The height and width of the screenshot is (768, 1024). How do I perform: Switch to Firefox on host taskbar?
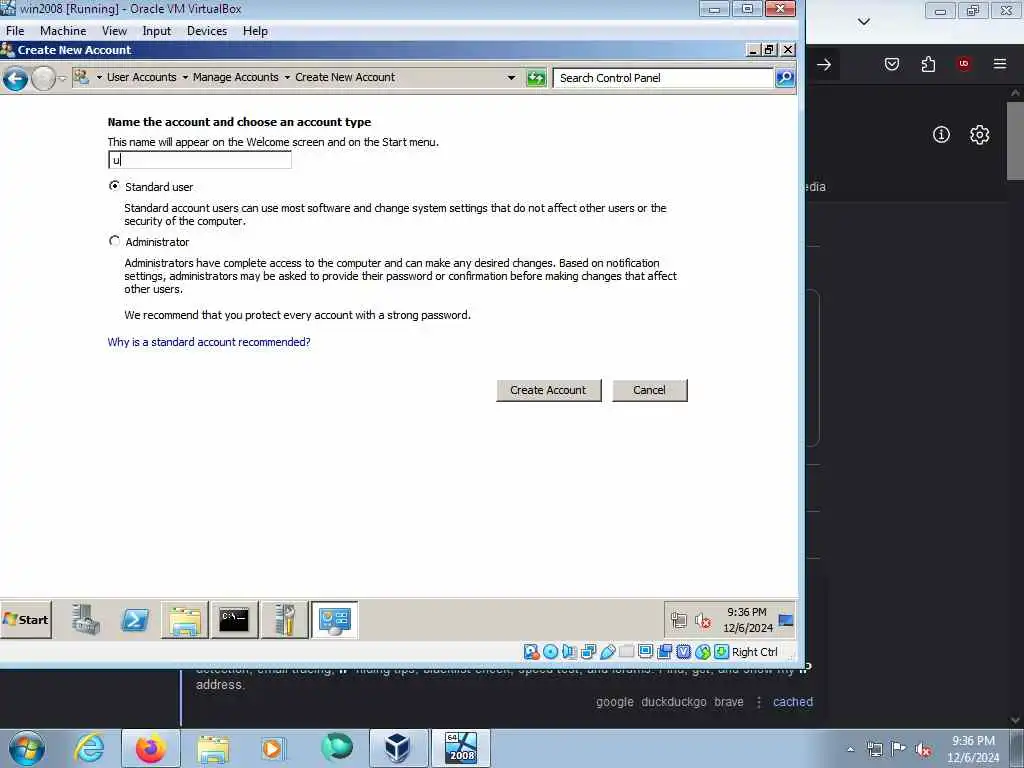[x=151, y=748]
